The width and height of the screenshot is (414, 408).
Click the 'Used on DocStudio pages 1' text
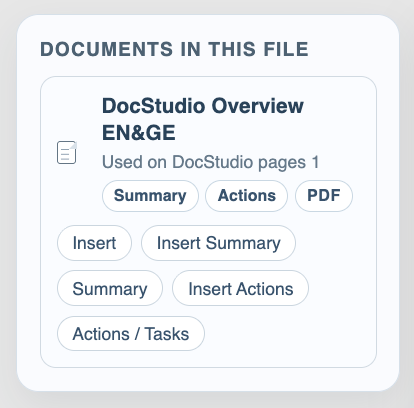click(210, 162)
